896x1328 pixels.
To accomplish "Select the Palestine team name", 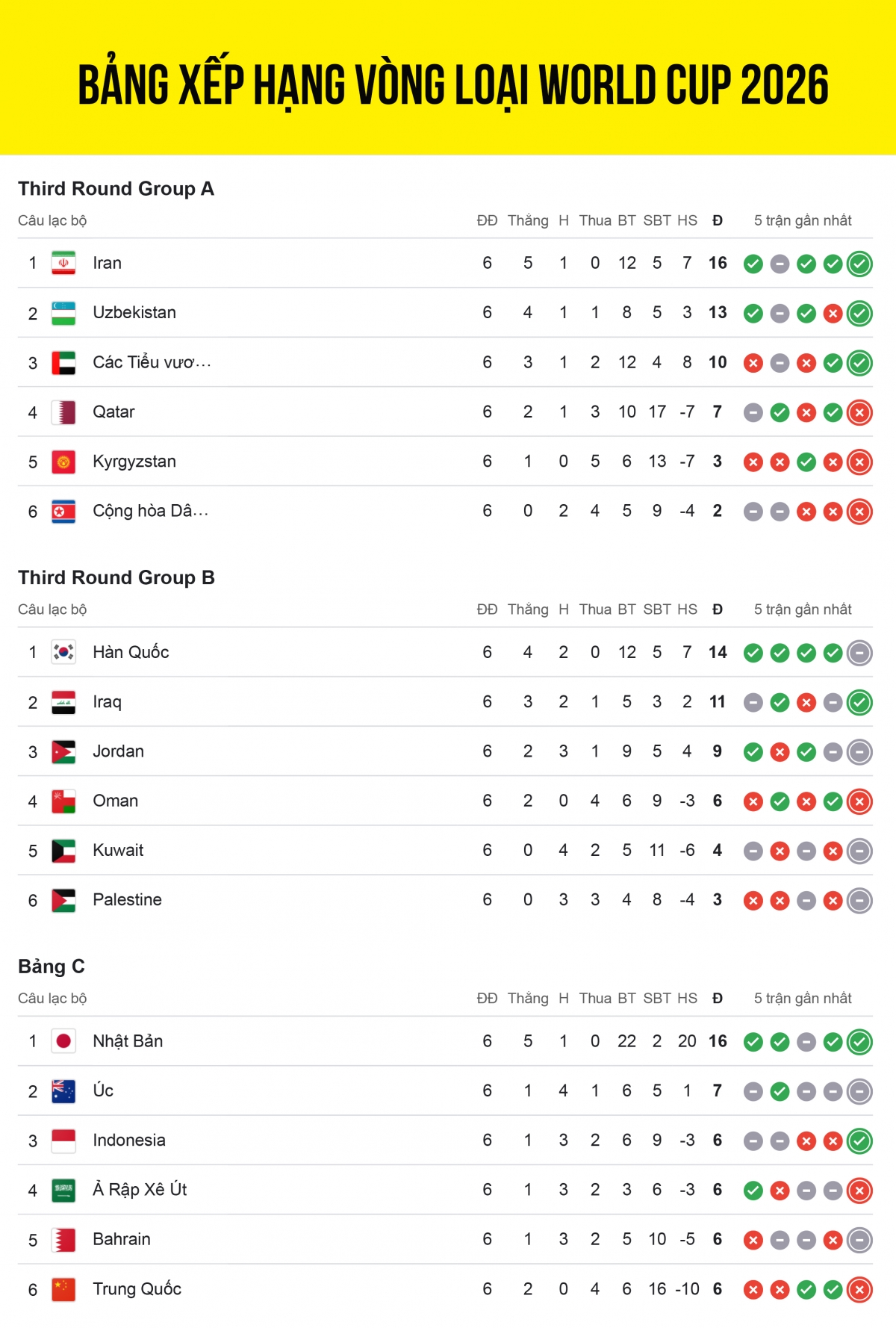I will [127, 900].
